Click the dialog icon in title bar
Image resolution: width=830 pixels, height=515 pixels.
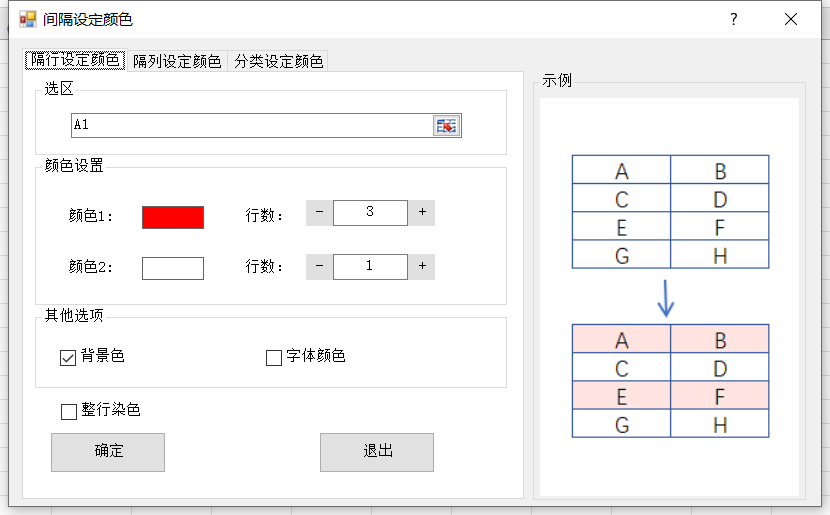point(28,19)
